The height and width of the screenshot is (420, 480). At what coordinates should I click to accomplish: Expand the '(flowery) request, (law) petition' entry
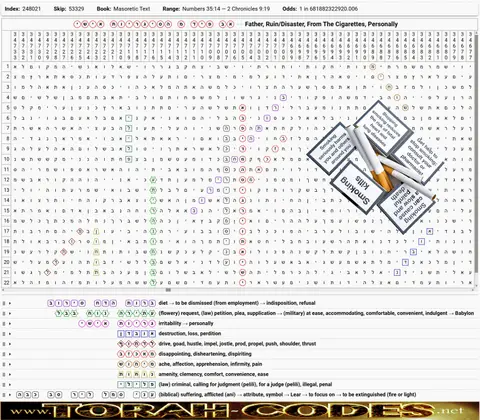[10, 313]
